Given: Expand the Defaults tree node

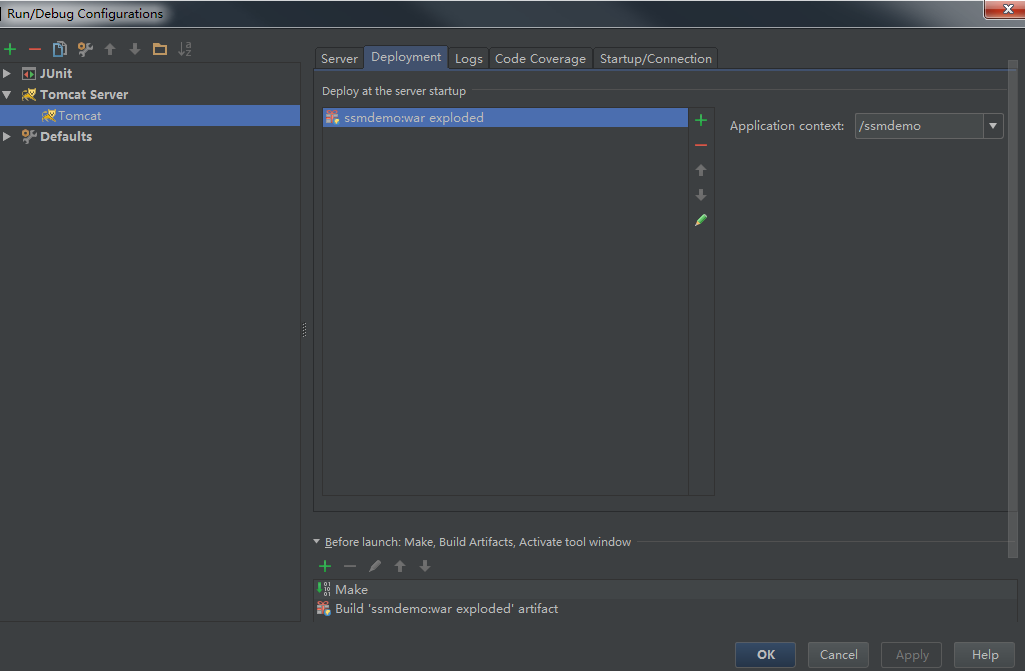Looking at the screenshot, I should pyautogui.click(x=7, y=136).
